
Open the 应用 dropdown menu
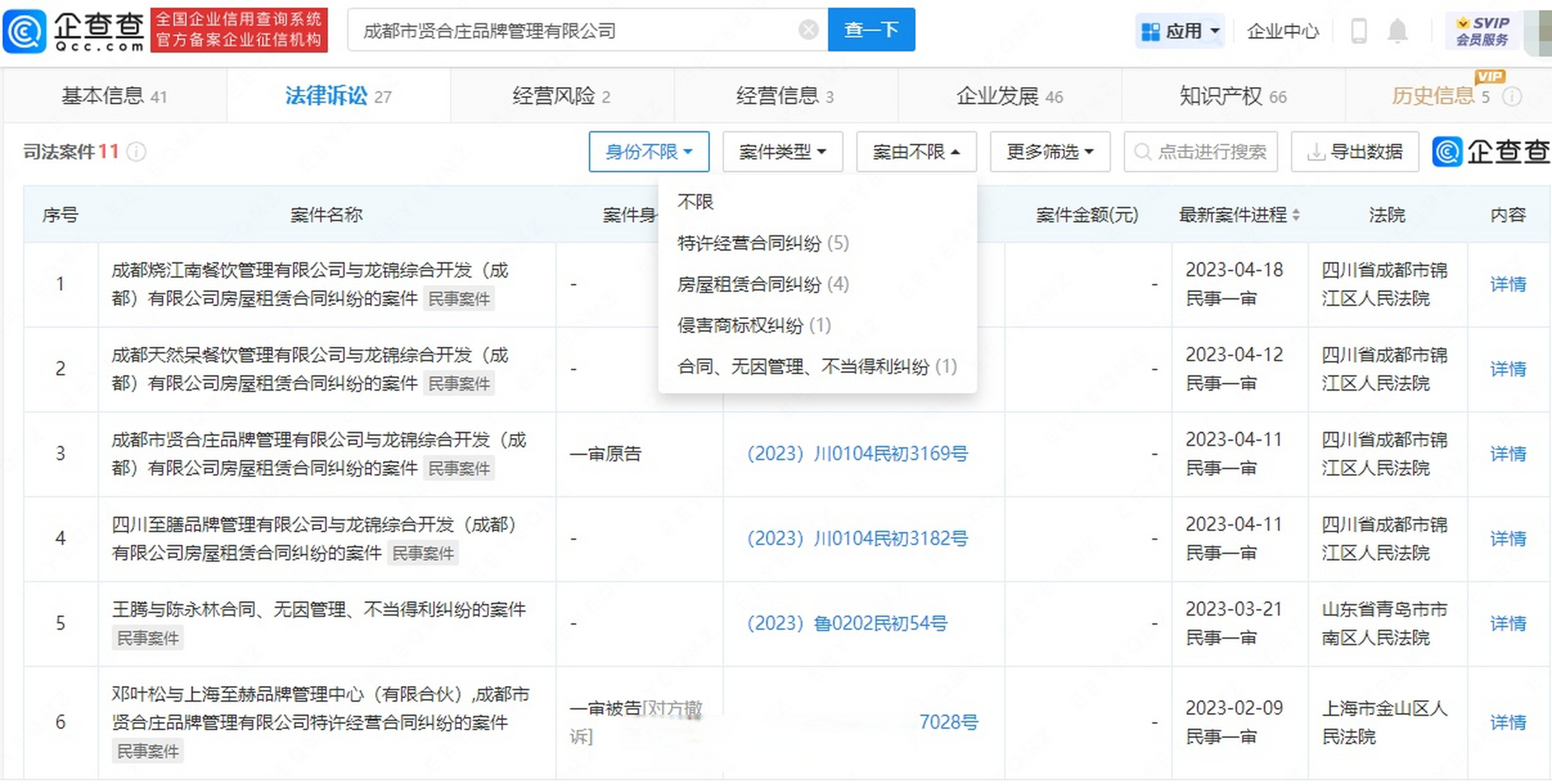coord(1180,31)
